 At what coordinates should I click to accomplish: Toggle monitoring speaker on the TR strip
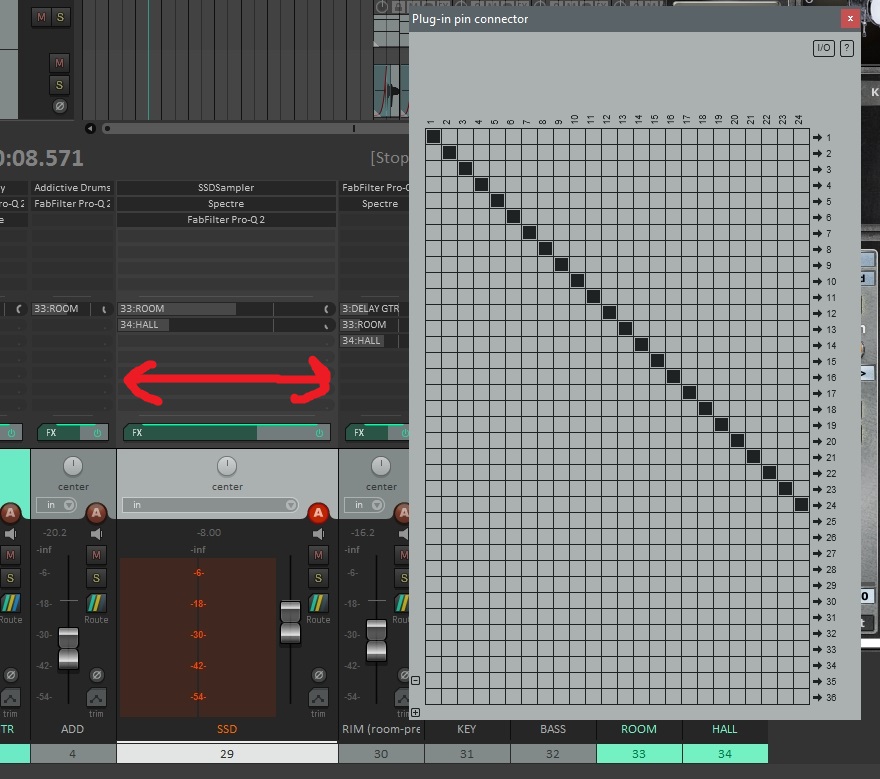[10, 533]
